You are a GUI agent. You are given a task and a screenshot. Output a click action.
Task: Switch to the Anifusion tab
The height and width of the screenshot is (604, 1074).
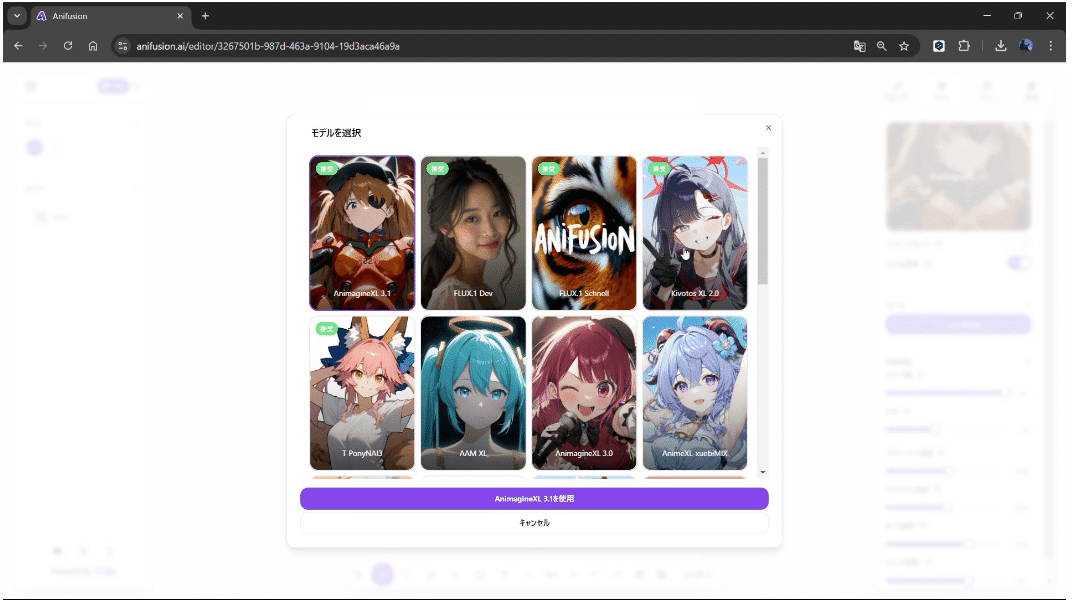point(110,16)
